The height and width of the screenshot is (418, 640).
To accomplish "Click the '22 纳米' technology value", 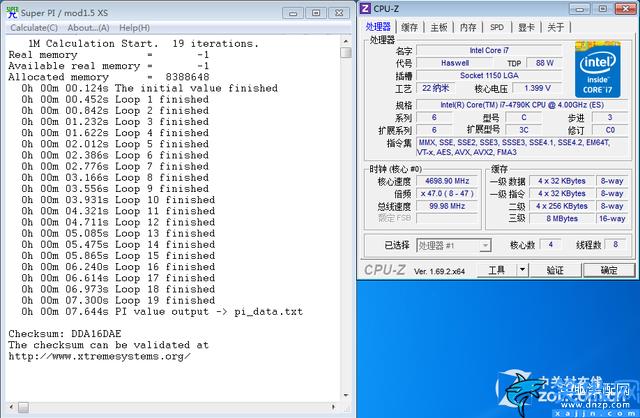I will click(436, 88).
